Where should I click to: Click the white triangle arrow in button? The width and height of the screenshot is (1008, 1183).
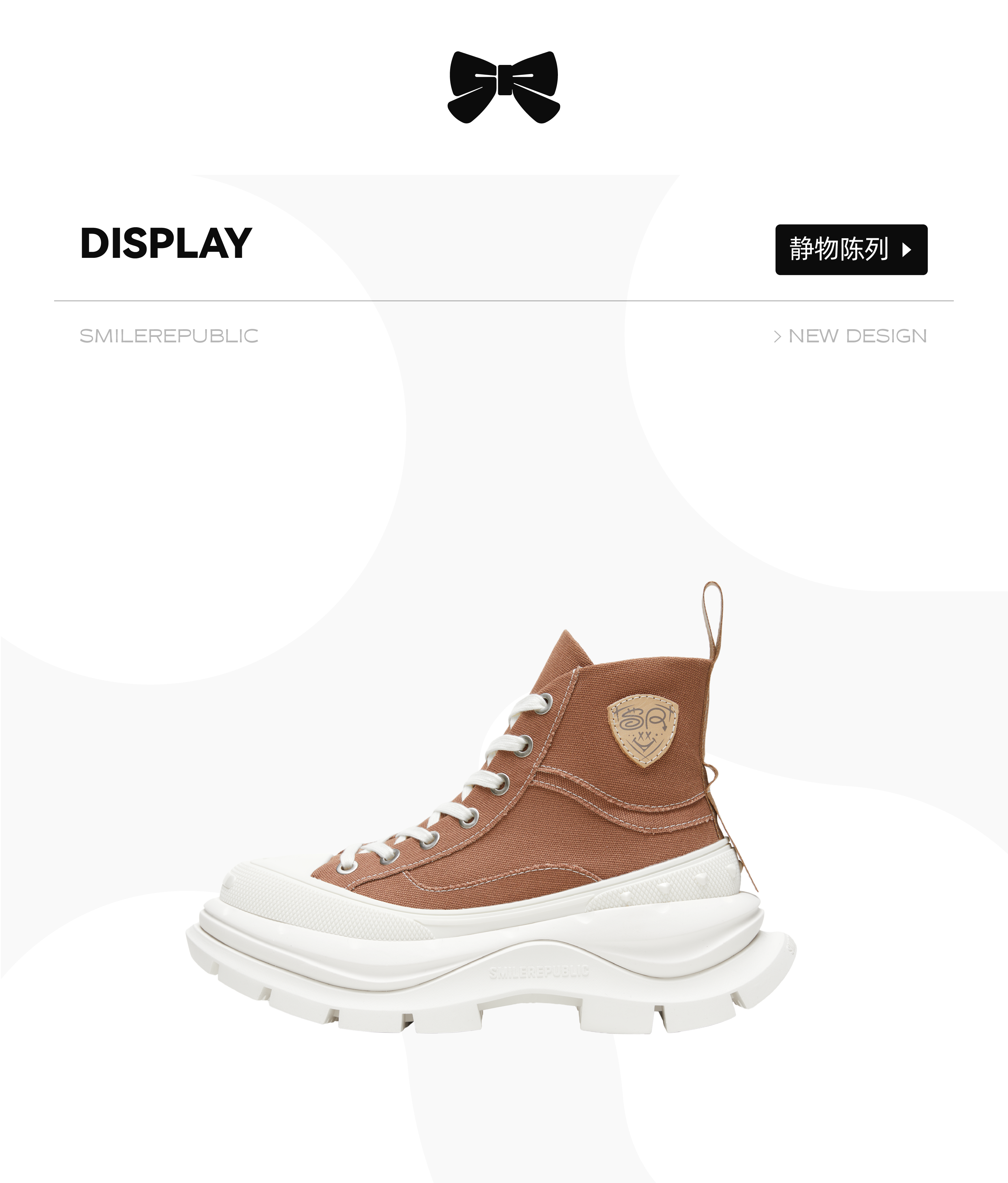click(906, 250)
